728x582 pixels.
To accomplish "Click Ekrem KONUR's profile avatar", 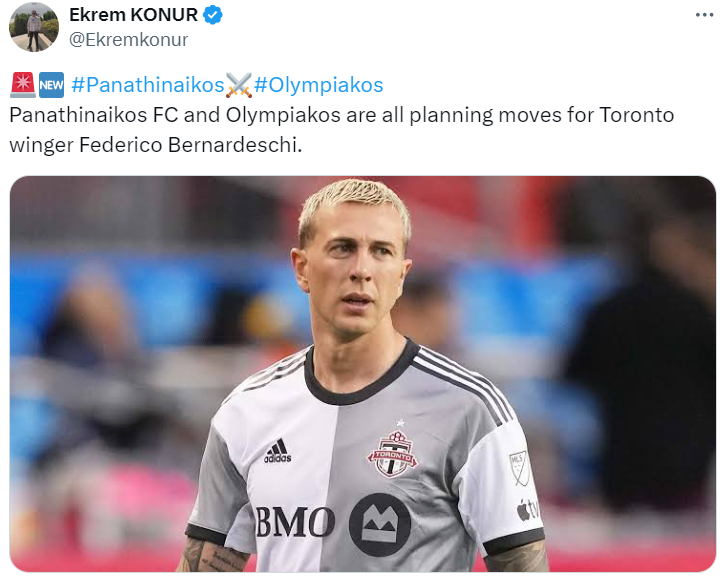I will 34,26.
